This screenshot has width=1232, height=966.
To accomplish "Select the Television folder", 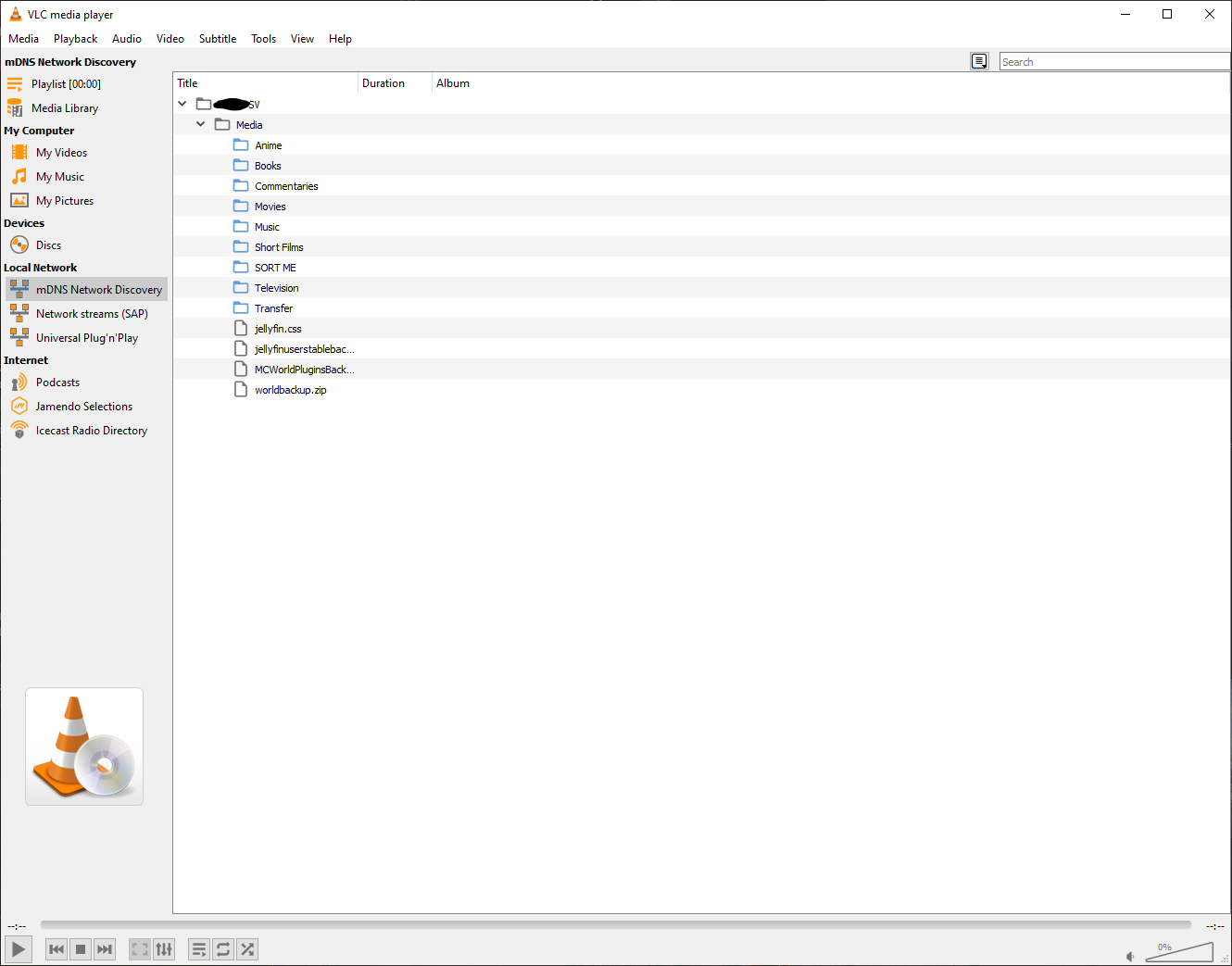I will (x=276, y=288).
